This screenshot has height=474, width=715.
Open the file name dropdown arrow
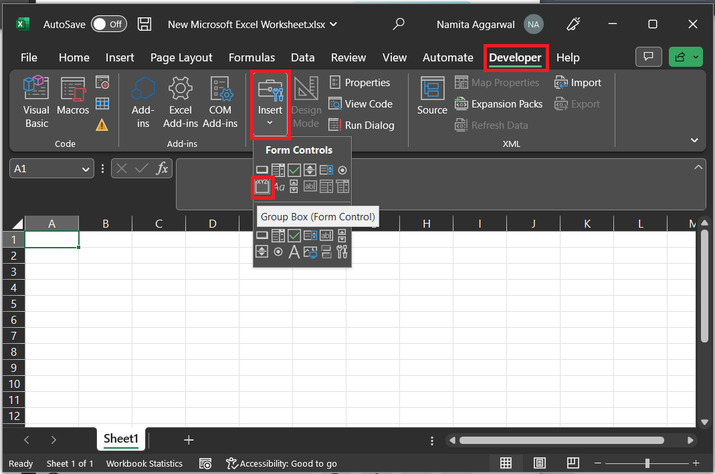pyautogui.click(x=333, y=24)
